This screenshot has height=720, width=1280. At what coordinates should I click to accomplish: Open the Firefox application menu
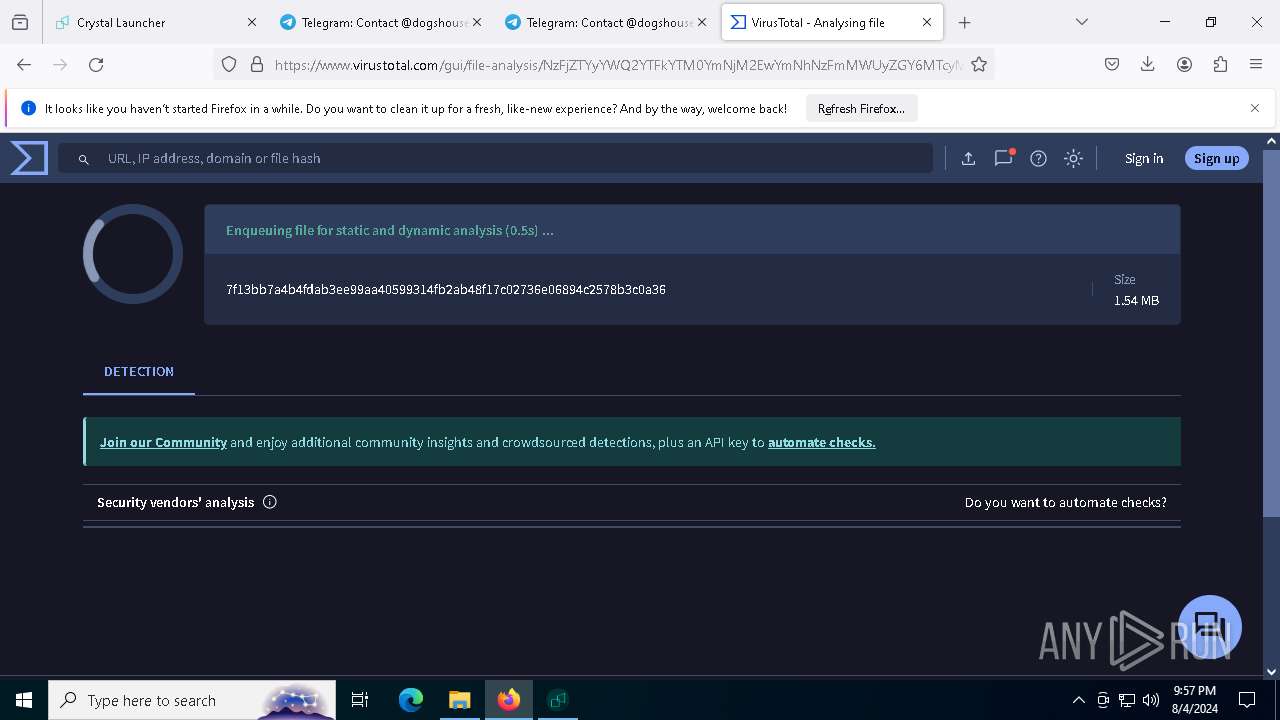tap(1256, 64)
